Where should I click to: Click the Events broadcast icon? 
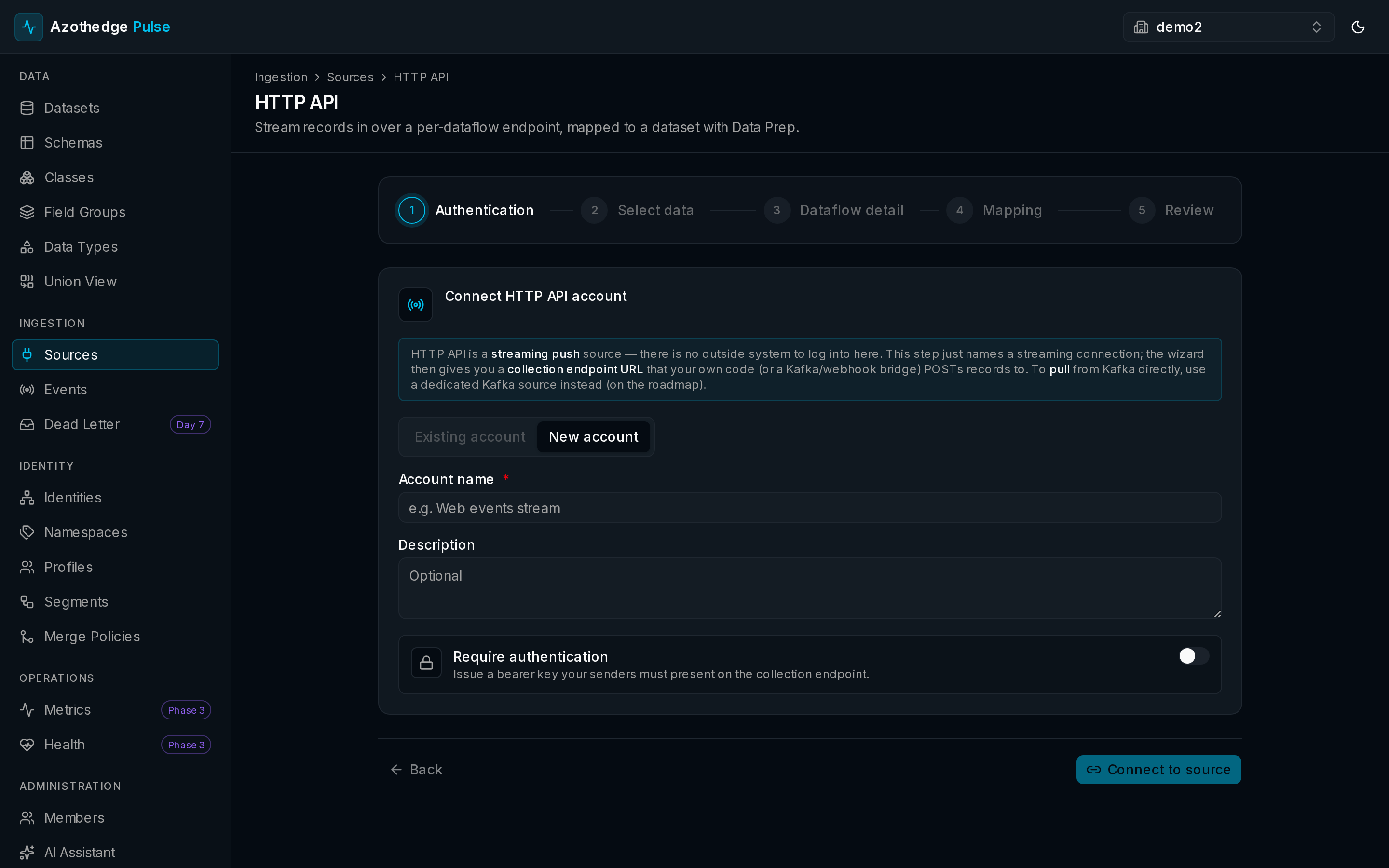(27, 390)
